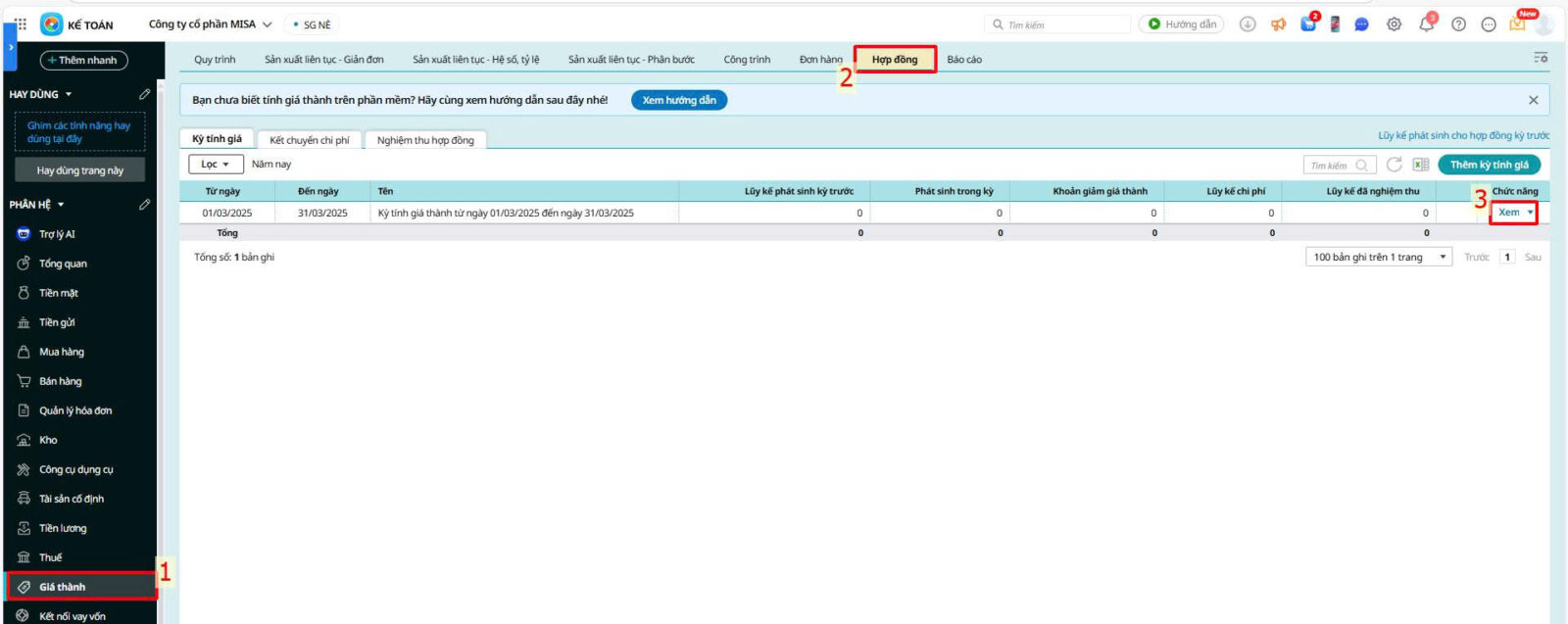Click the notification bell icon
This screenshot has height=624, width=1568.
1426,24
